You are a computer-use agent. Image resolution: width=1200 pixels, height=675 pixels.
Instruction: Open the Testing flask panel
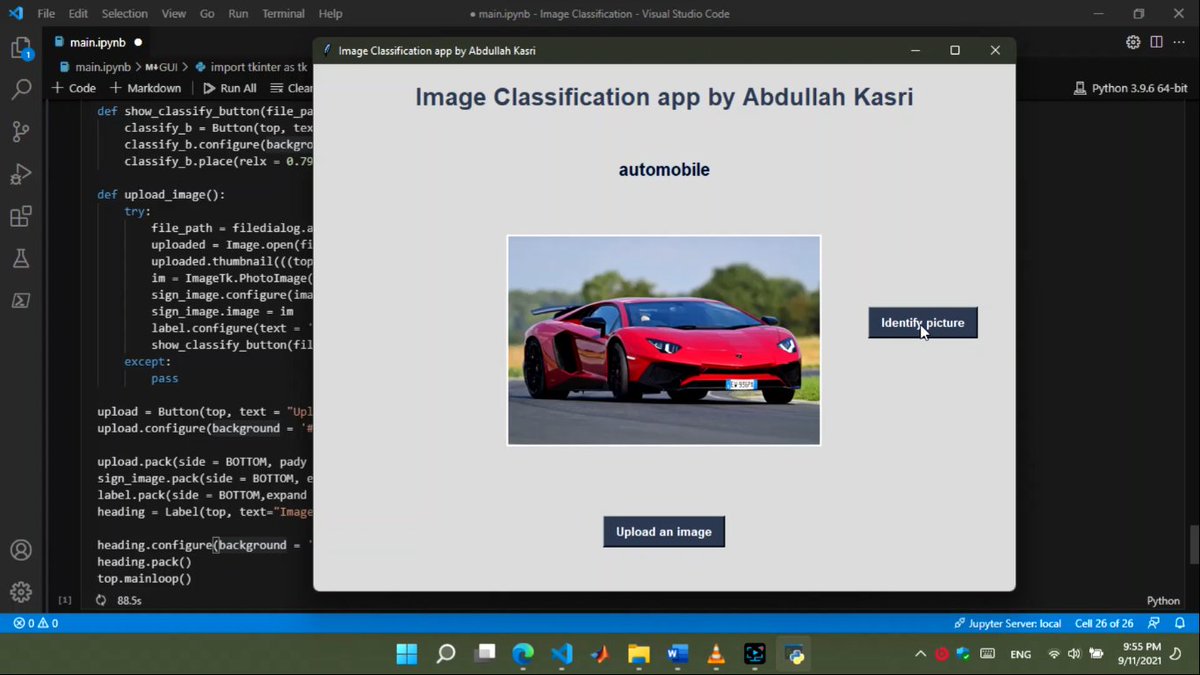click(x=21, y=258)
